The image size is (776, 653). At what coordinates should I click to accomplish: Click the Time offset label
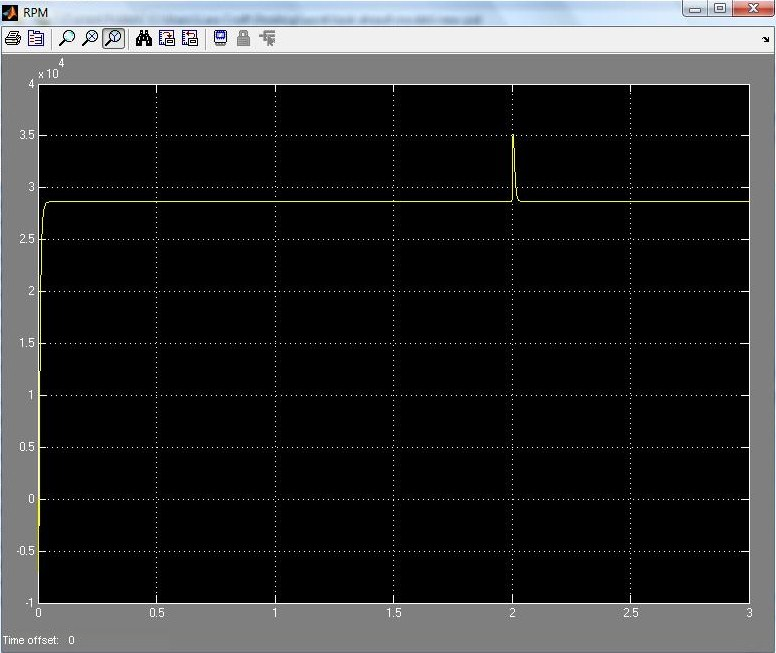tap(31, 640)
